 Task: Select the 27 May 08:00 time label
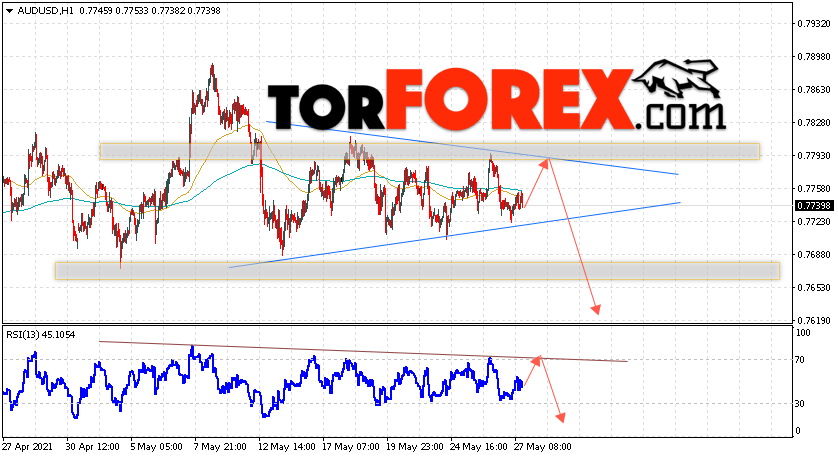click(542, 447)
